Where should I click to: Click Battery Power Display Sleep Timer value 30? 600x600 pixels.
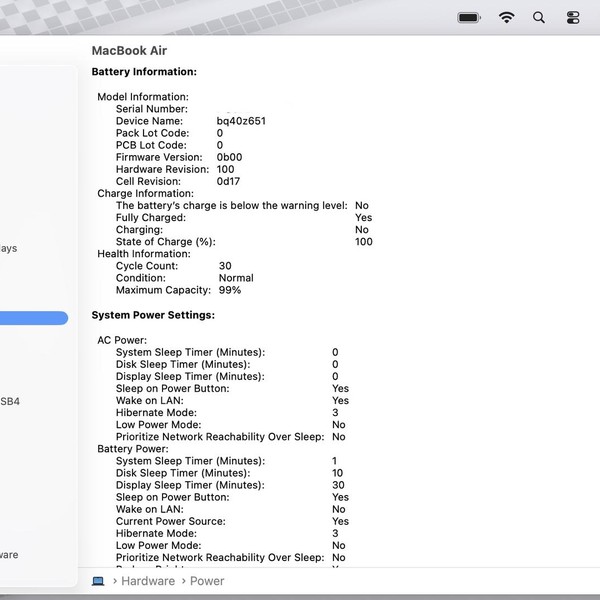point(338,485)
